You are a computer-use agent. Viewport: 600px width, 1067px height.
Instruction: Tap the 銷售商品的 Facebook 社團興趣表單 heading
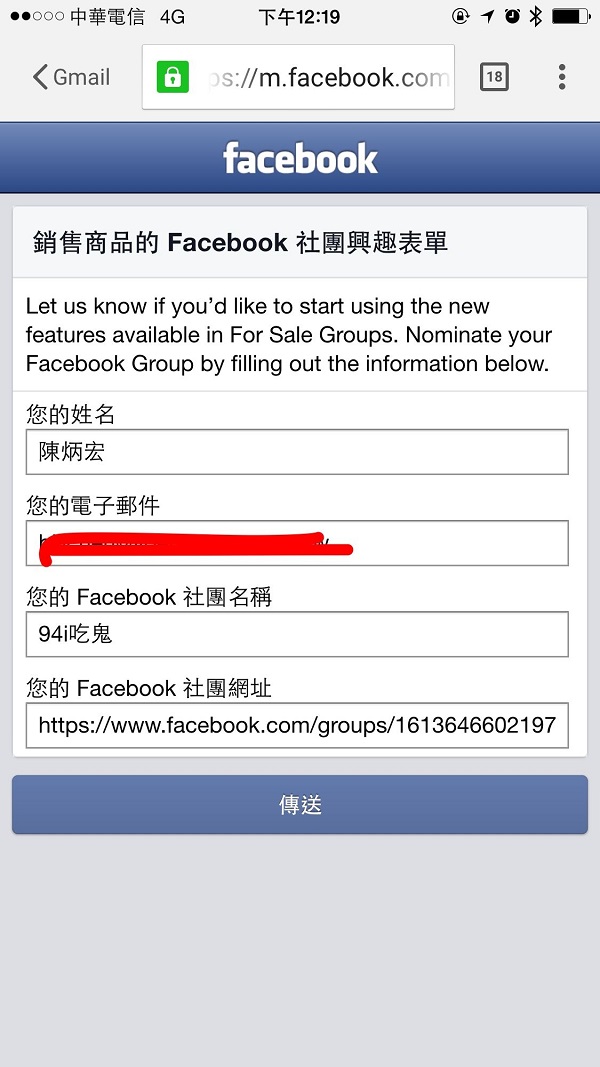(240, 242)
